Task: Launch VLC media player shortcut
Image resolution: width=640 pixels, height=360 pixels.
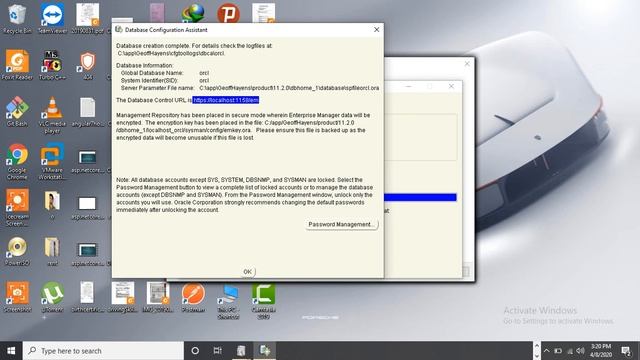Action: pyautogui.click(x=52, y=115)
